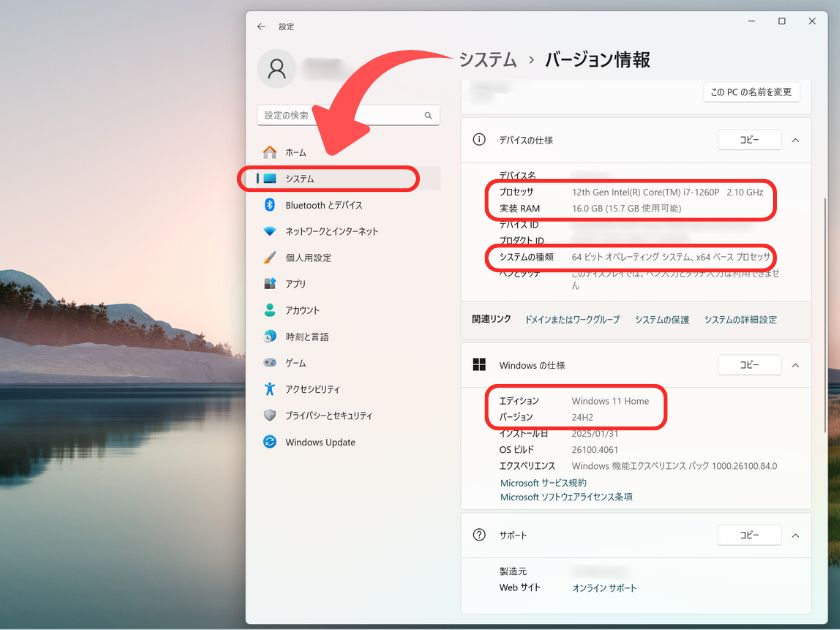Collapse the デバイスの仕様 section chevron
This screenshot has width=840, height=630.
click(796, 140)
